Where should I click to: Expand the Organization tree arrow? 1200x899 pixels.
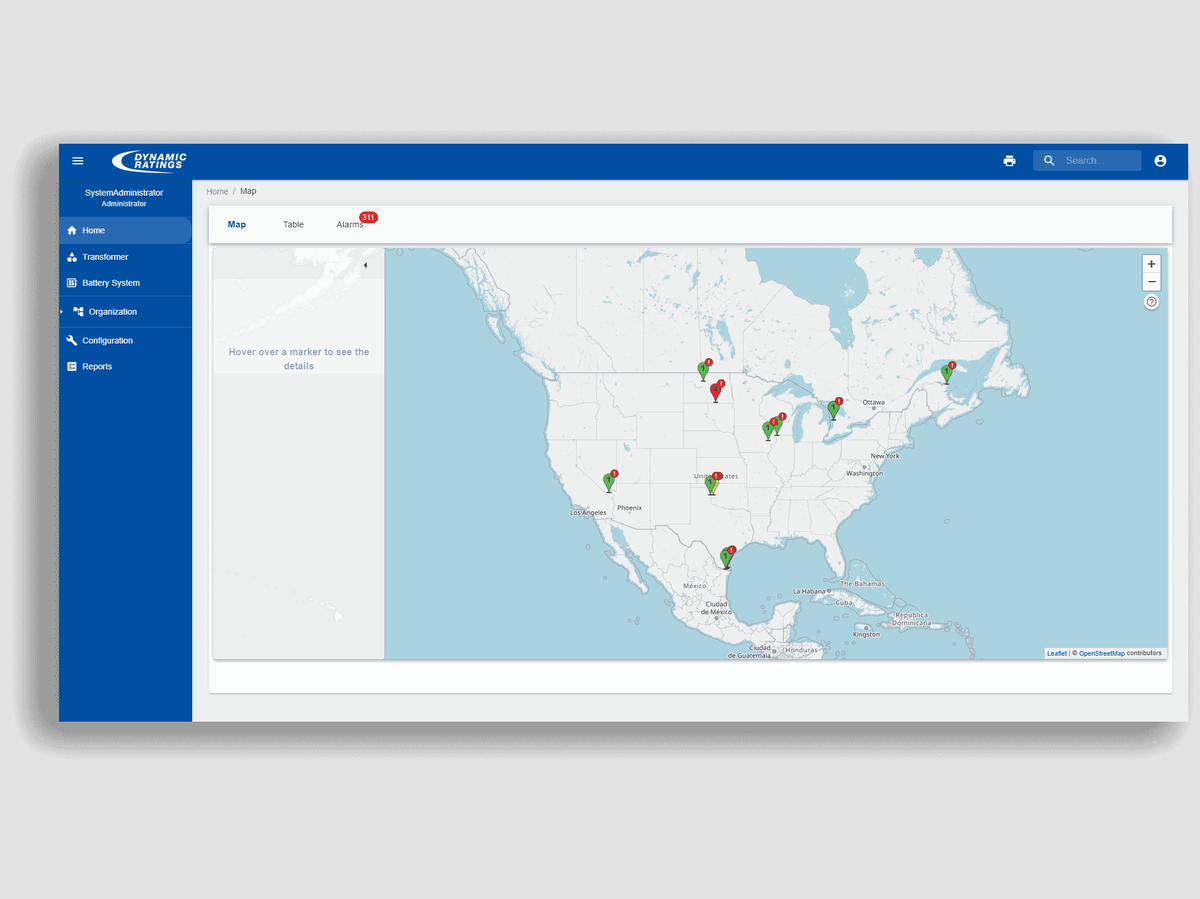point(62,312)
